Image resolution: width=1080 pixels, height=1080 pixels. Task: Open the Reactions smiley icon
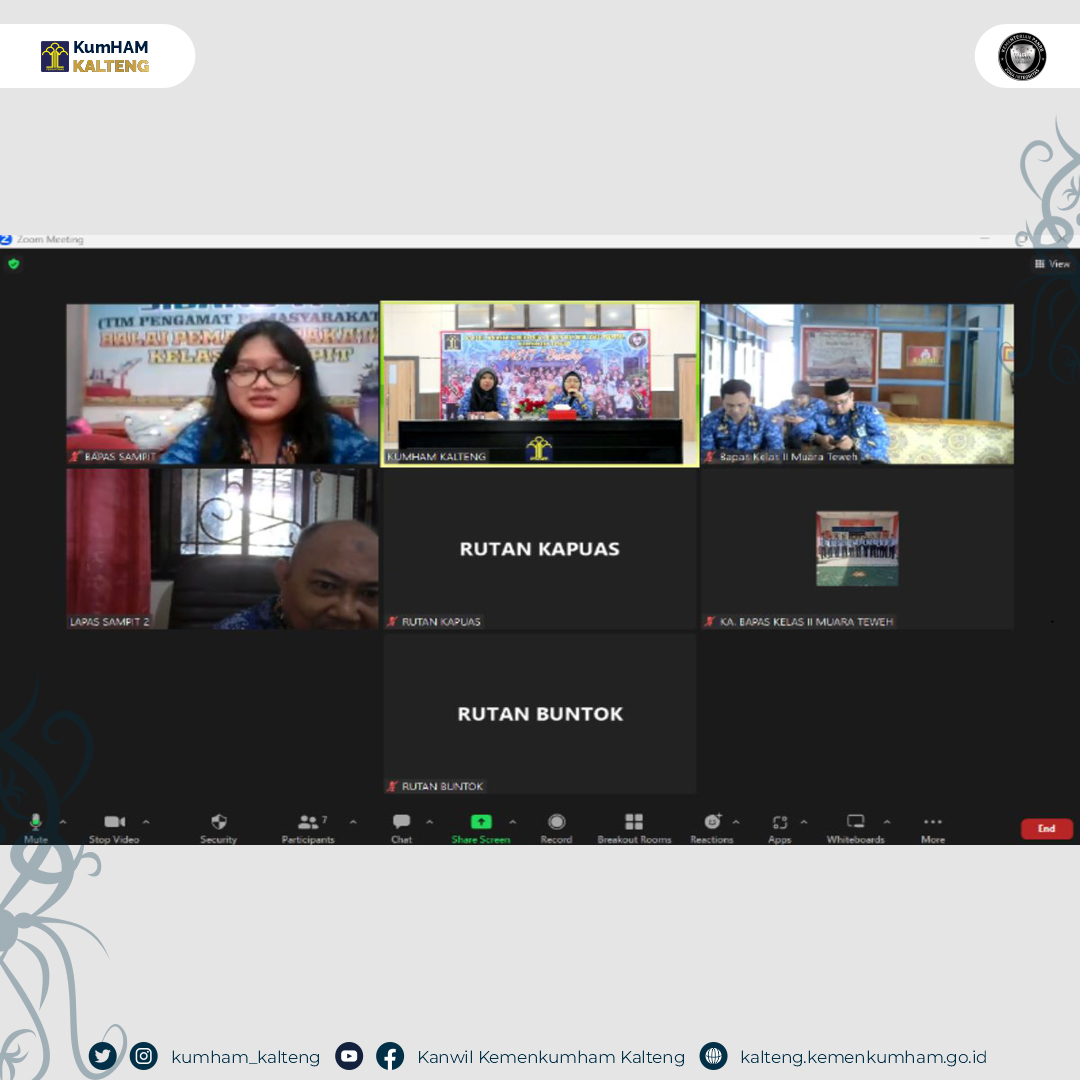(712, 823)
